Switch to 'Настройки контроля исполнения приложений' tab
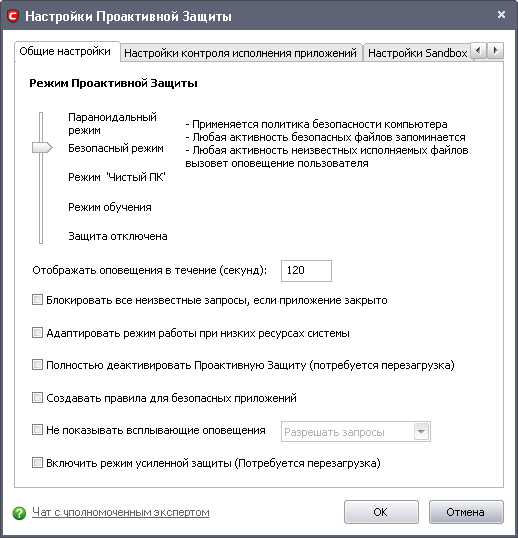 (x=241, y=53)
